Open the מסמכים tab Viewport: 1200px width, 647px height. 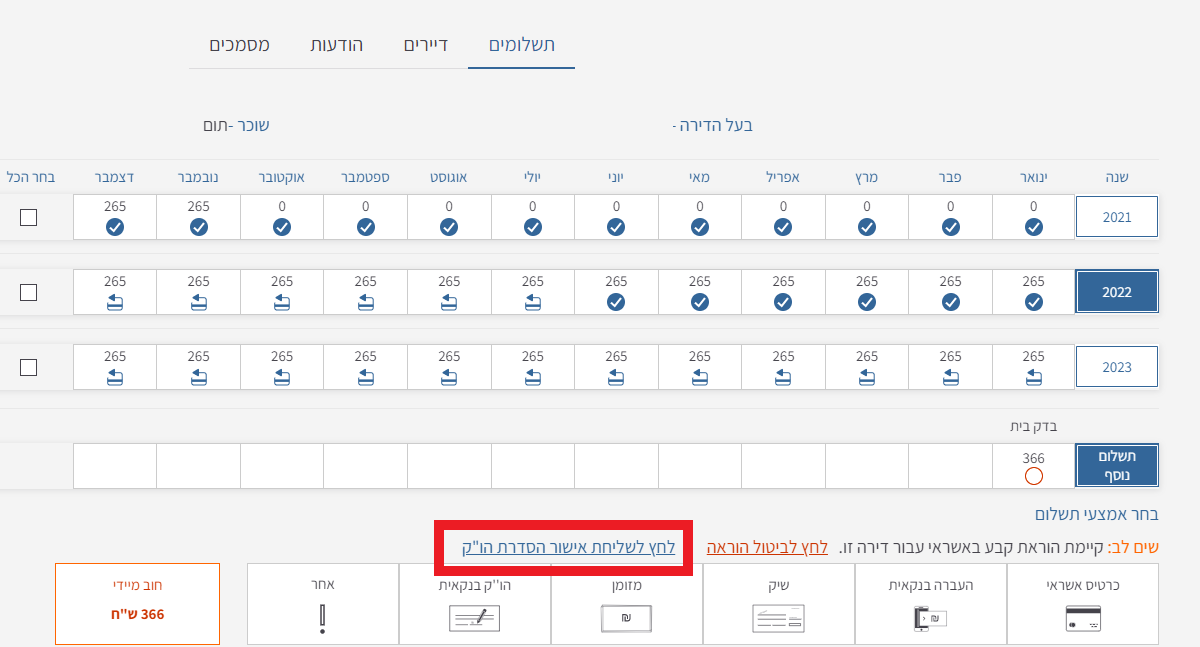point(239,45)
